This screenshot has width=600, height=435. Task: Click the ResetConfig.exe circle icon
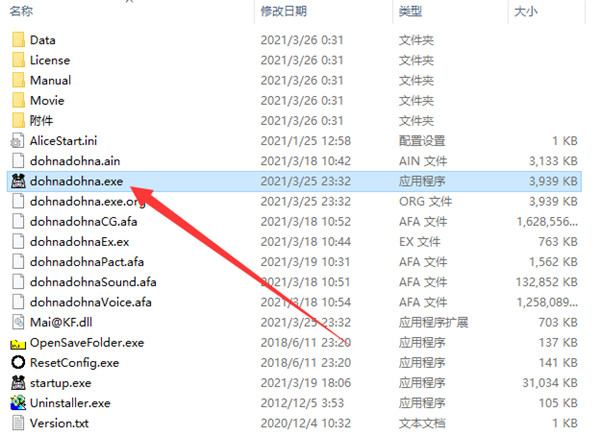[x=18, y=362]
